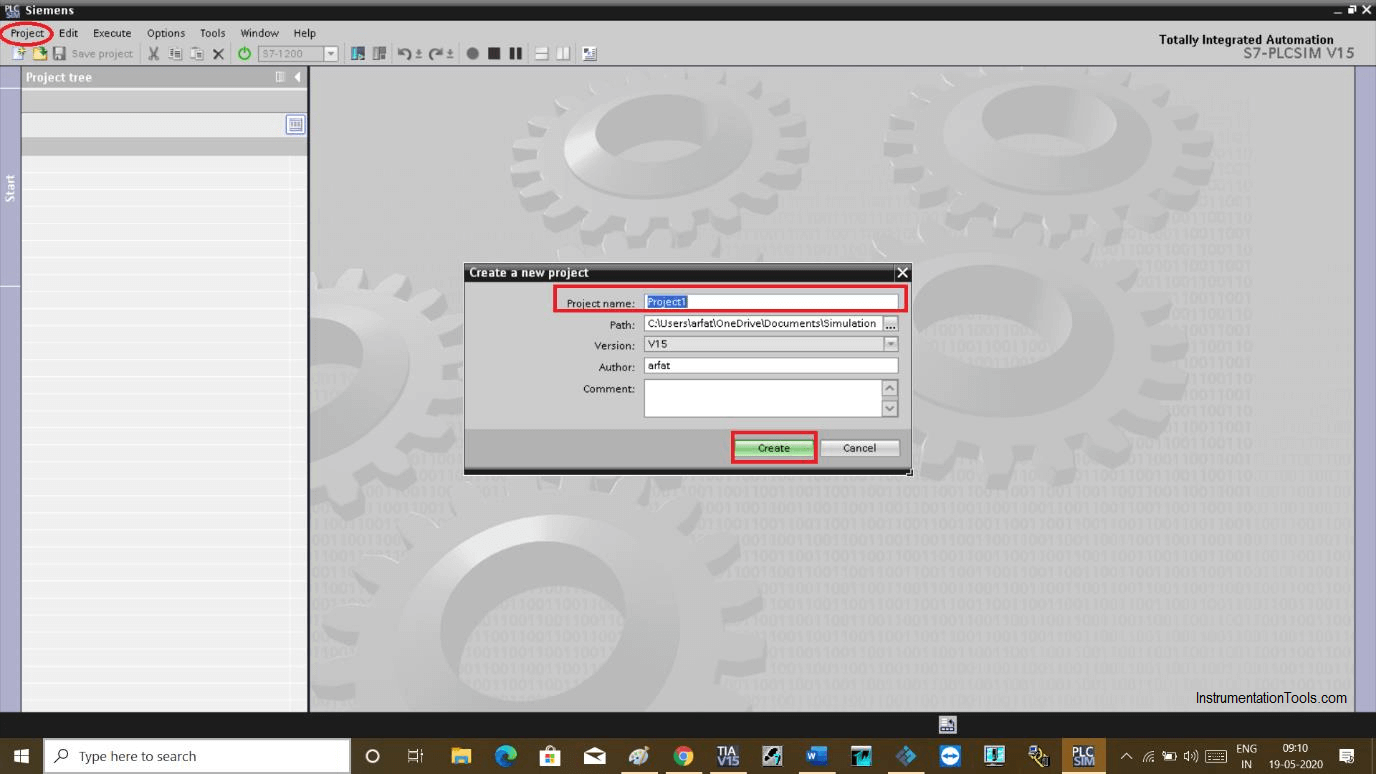Click the Comment box scroll up arrow
Viewport: 1376px width, 774px height.
[890, 388]
